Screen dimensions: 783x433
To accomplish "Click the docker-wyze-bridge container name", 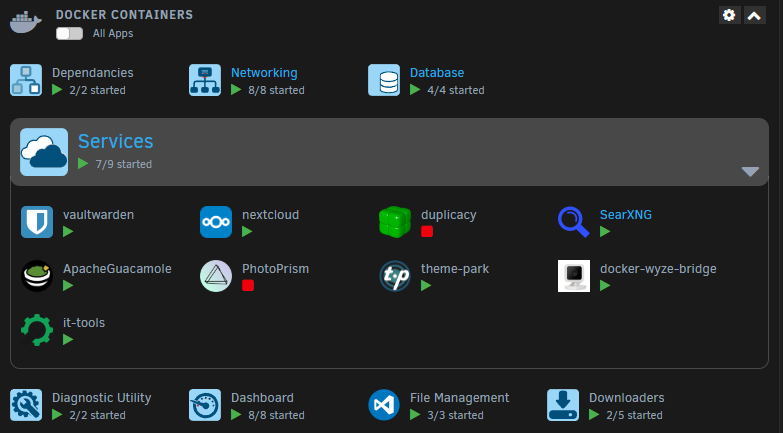I will [658, 269].
